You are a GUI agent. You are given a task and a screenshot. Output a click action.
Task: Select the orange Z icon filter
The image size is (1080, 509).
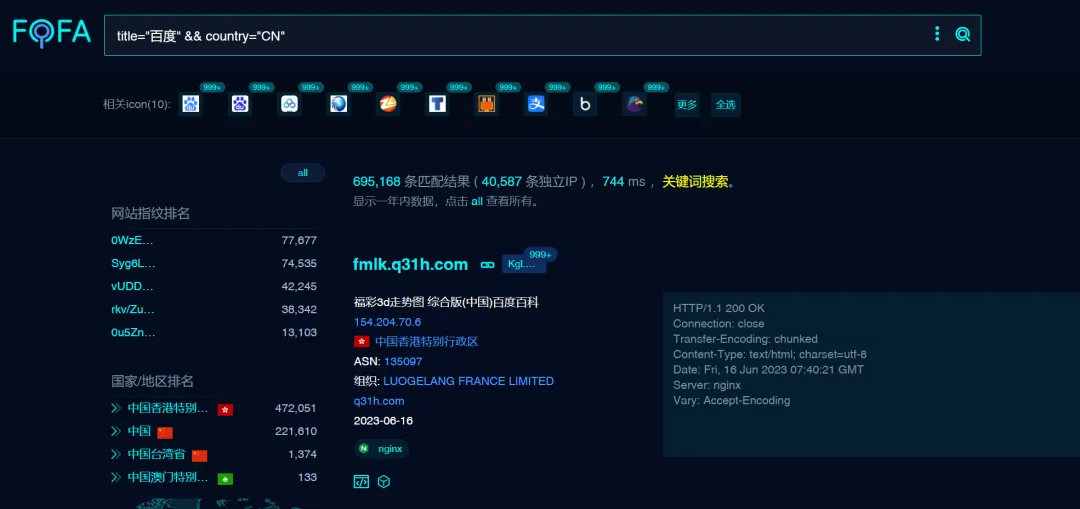[x=388, y=104]
